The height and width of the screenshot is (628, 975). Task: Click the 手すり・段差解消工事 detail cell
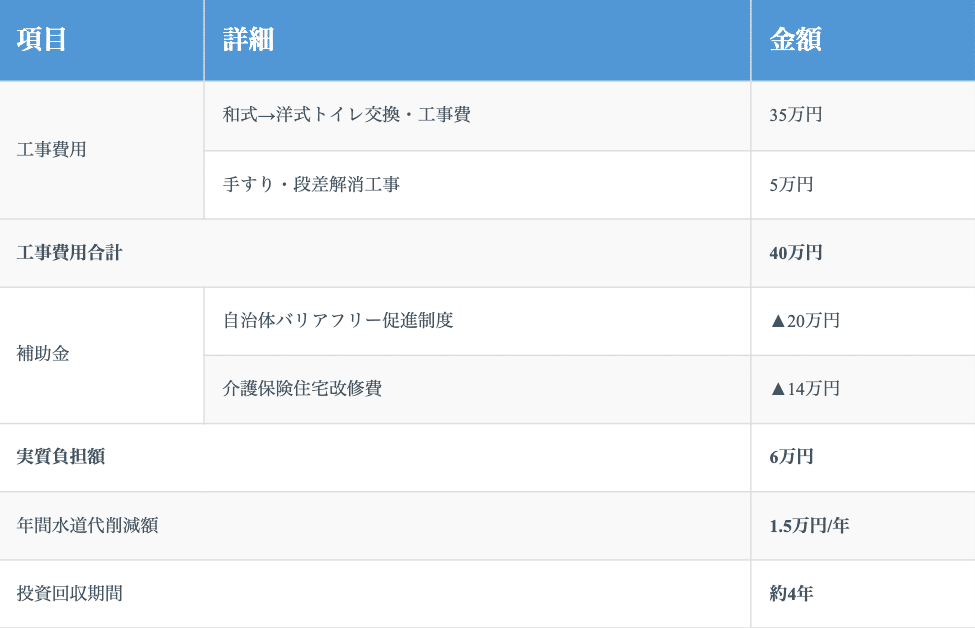coord(311,185)
